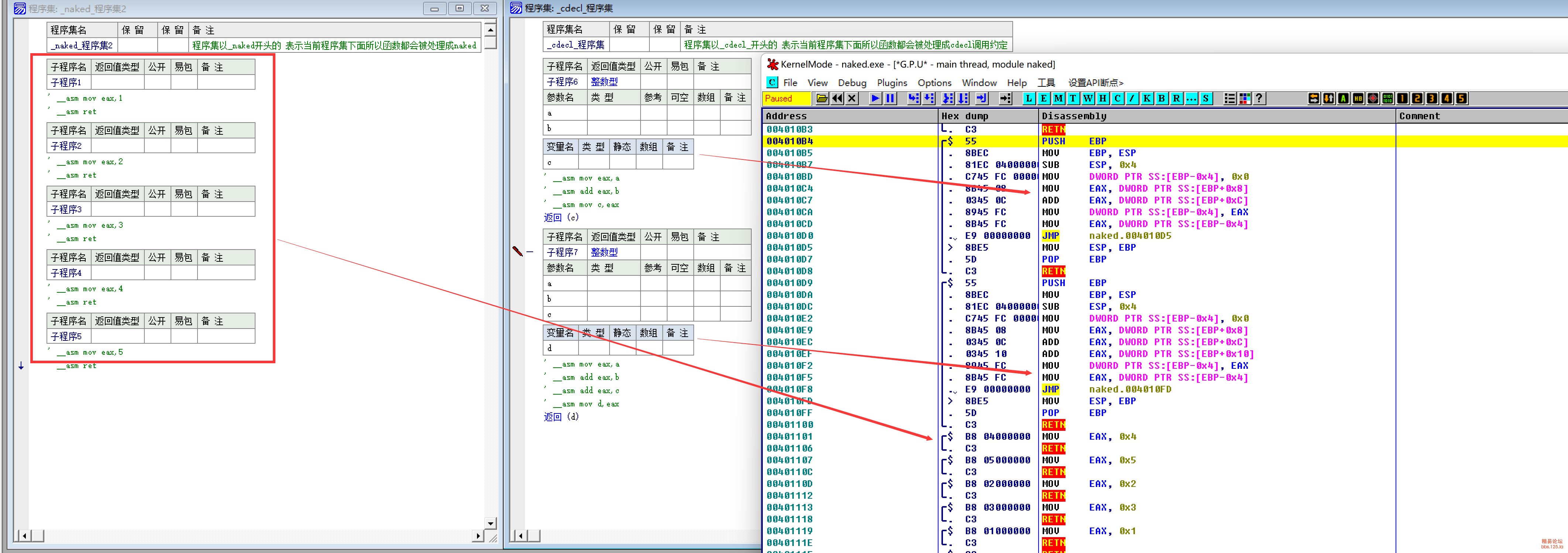Toggle 公开 cell for 子程序1
1568x553 pixels.
(157, 82)
